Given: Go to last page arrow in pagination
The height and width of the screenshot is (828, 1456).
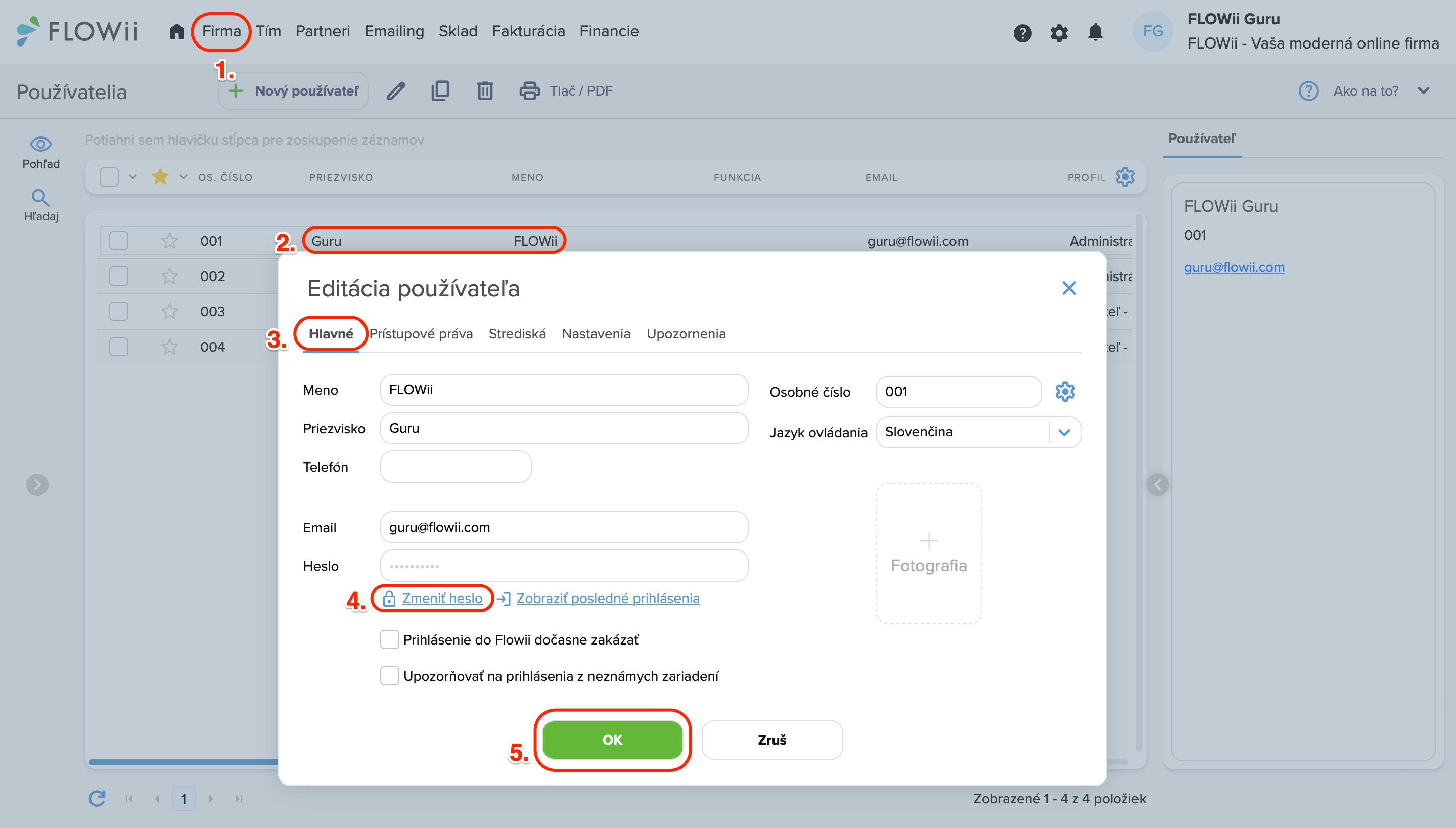Looking at the screenshot, I should 239,799.
